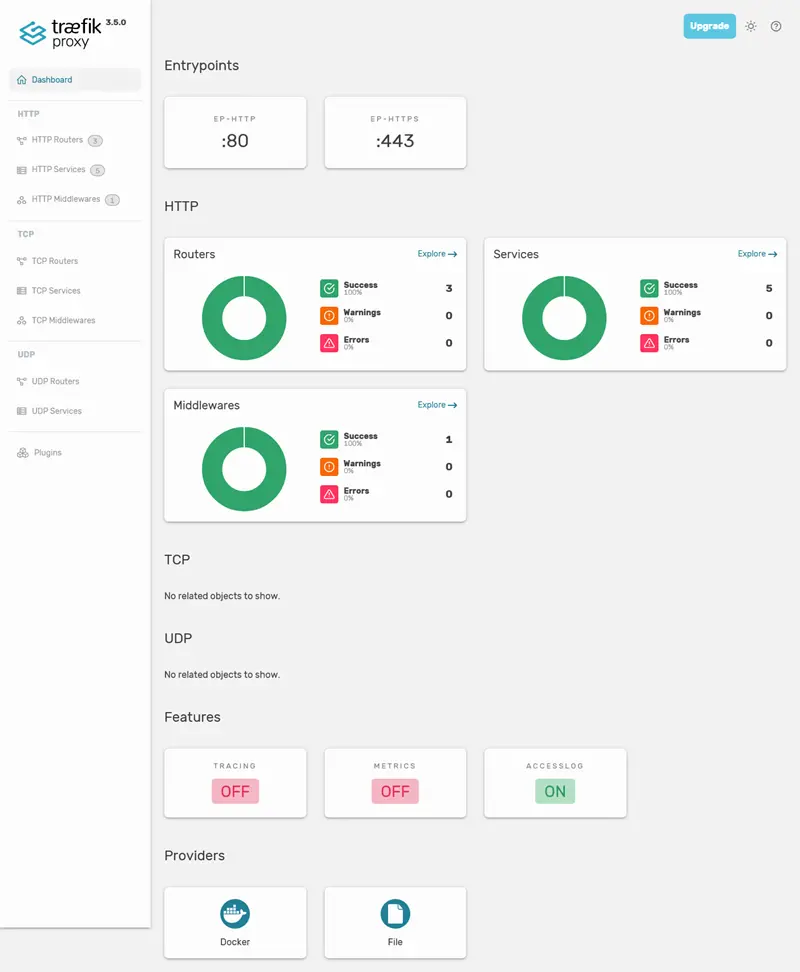Image resolution: width=800 pixels, height=972 pixels.
Task: Open Explore link in Middlewares card
Action: (x=437, y=405)
